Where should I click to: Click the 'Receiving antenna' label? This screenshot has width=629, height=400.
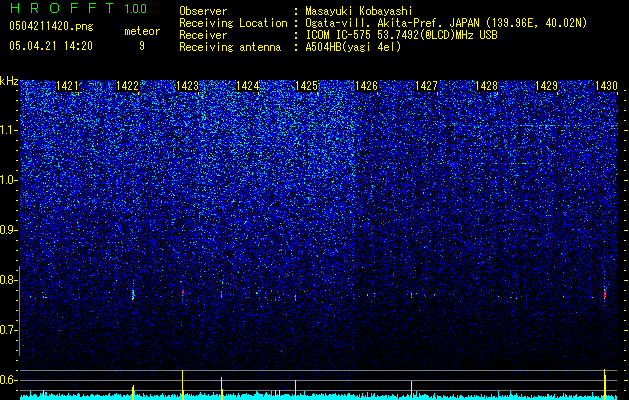point(230,47)
